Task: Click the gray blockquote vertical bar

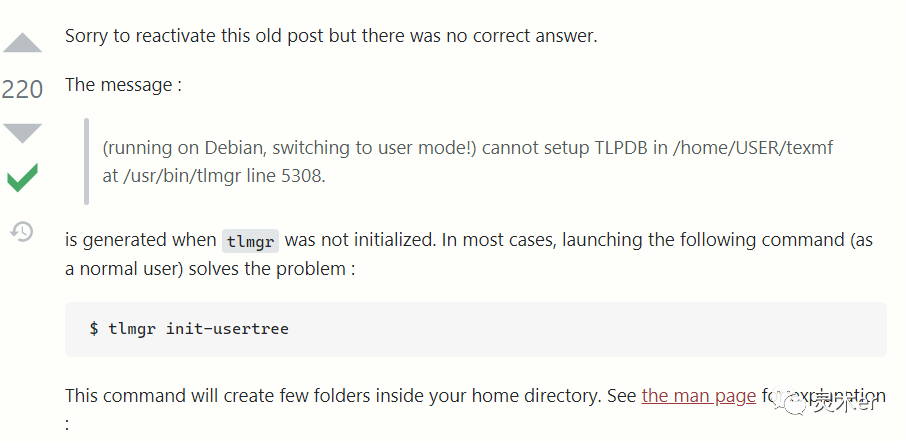Action: click(x=86, y=162)
